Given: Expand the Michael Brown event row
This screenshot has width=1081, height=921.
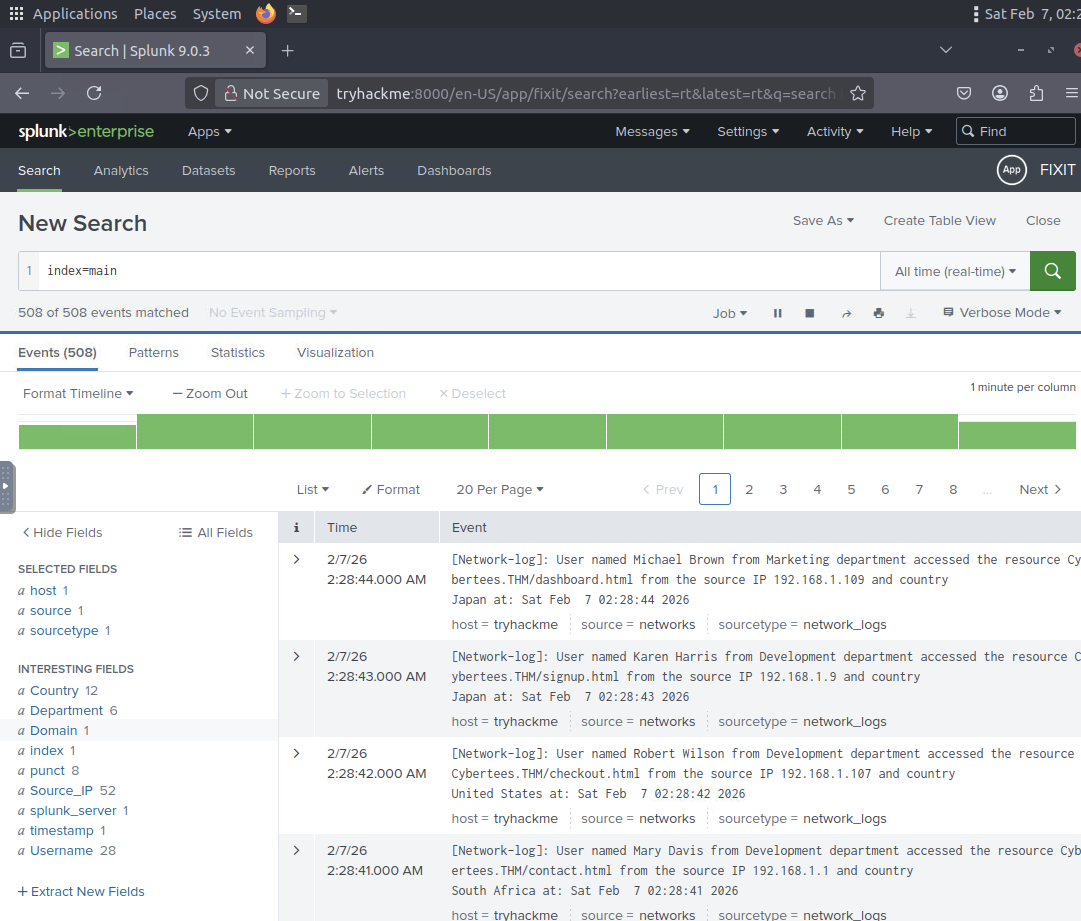Looking at the screenshot, I should tap(296, 560).
